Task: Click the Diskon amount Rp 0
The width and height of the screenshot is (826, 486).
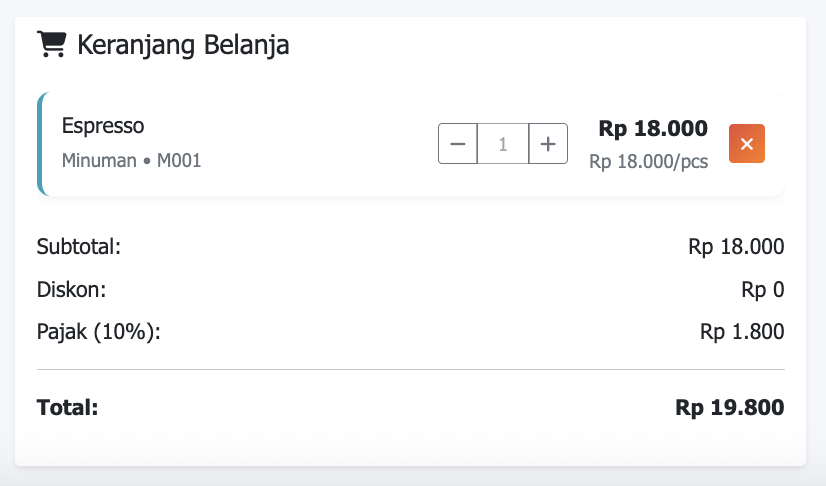Action: click(762, 290)
